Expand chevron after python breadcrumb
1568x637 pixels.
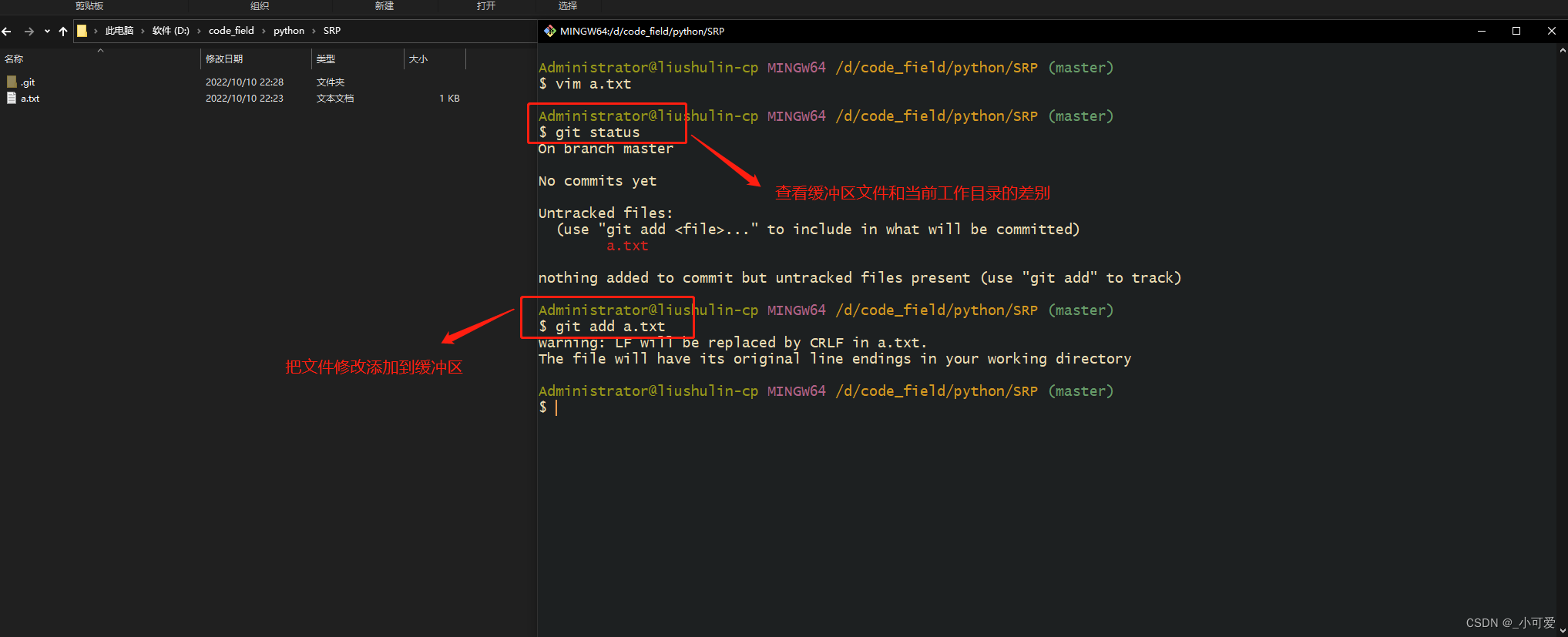coord(314,31)
